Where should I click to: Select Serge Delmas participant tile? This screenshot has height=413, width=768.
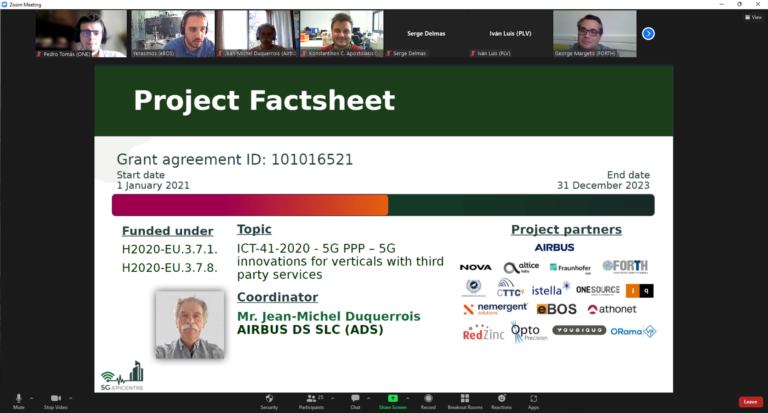426,33
